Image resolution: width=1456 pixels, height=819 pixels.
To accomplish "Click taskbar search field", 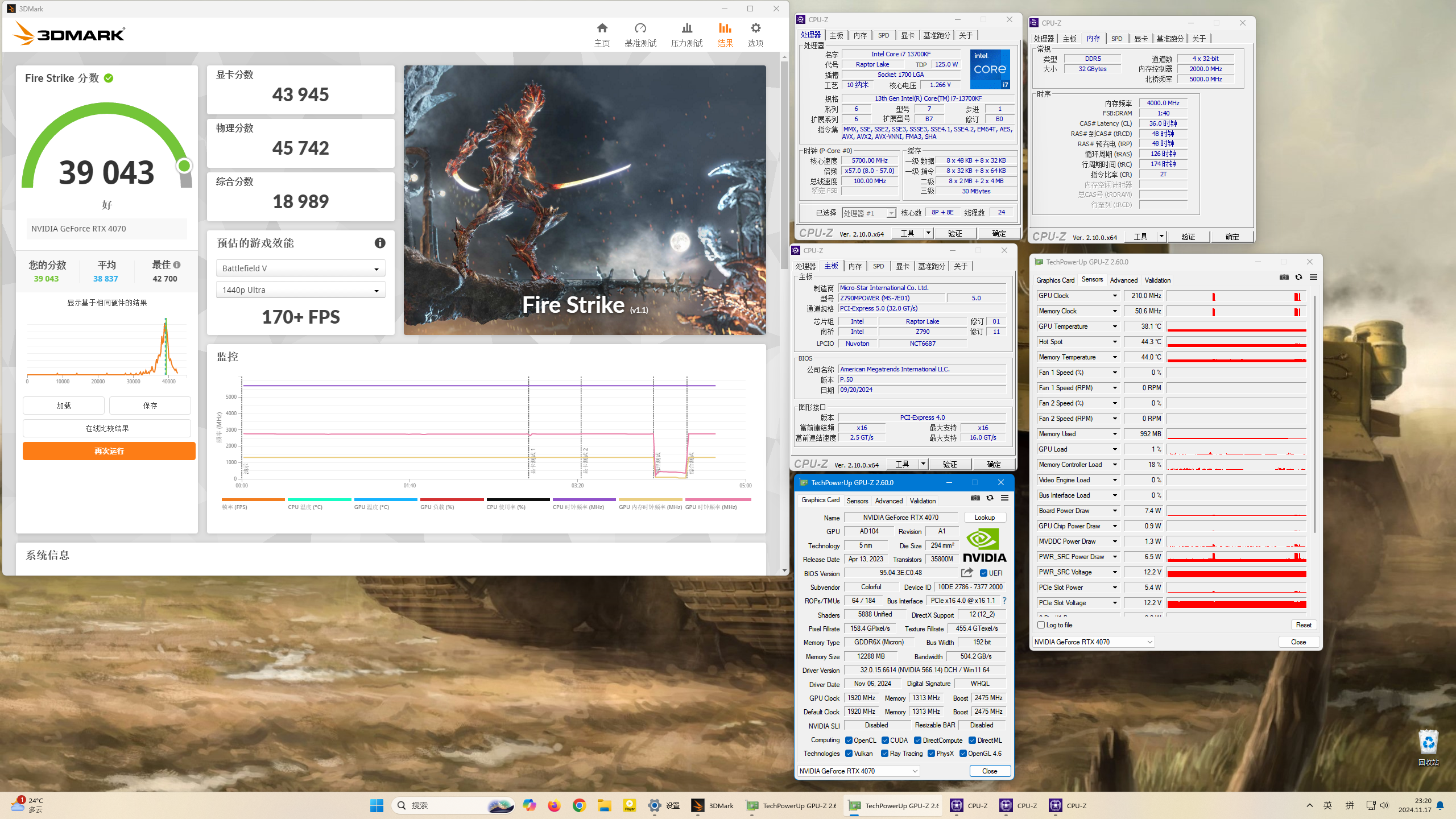I will [453, 805].
